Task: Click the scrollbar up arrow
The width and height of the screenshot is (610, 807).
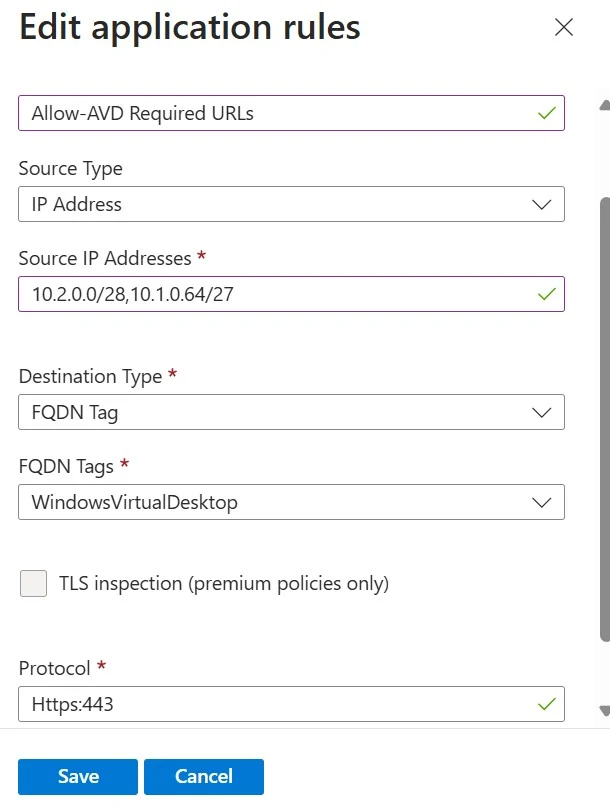Action: 603,105
